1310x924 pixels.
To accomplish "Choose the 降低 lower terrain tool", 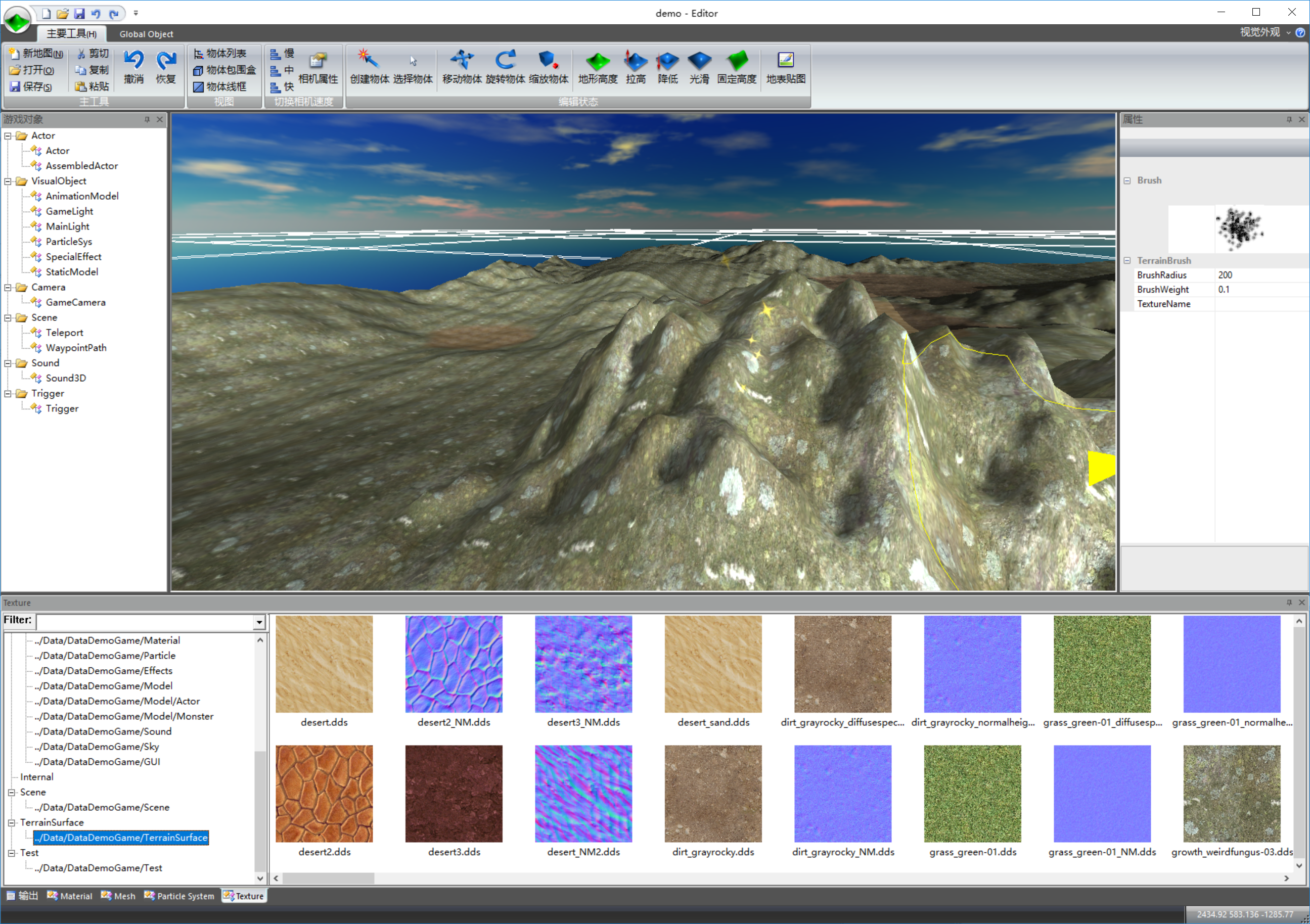I will click(667, 67).
